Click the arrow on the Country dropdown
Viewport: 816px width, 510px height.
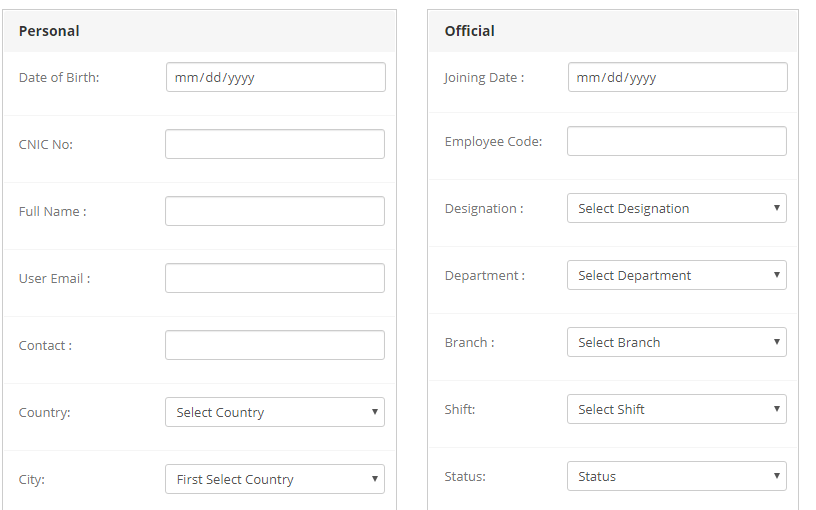[x=374, y=412]
